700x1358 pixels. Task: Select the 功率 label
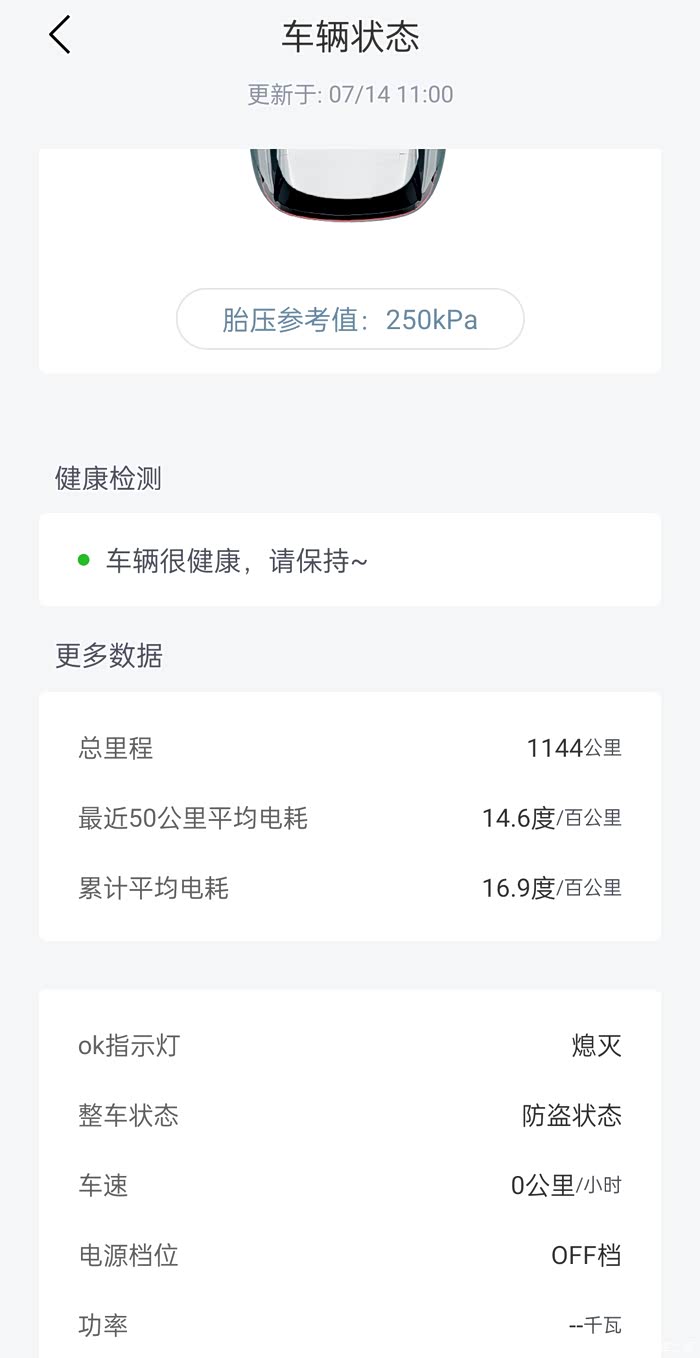pyautogui.click(x=103, y=1326)
